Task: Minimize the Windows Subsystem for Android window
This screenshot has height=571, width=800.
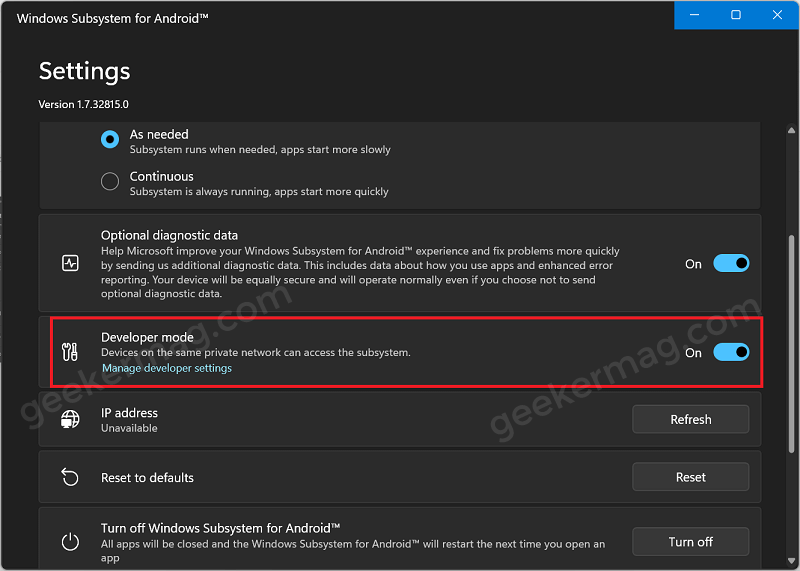Action: [x=694, y=15]
